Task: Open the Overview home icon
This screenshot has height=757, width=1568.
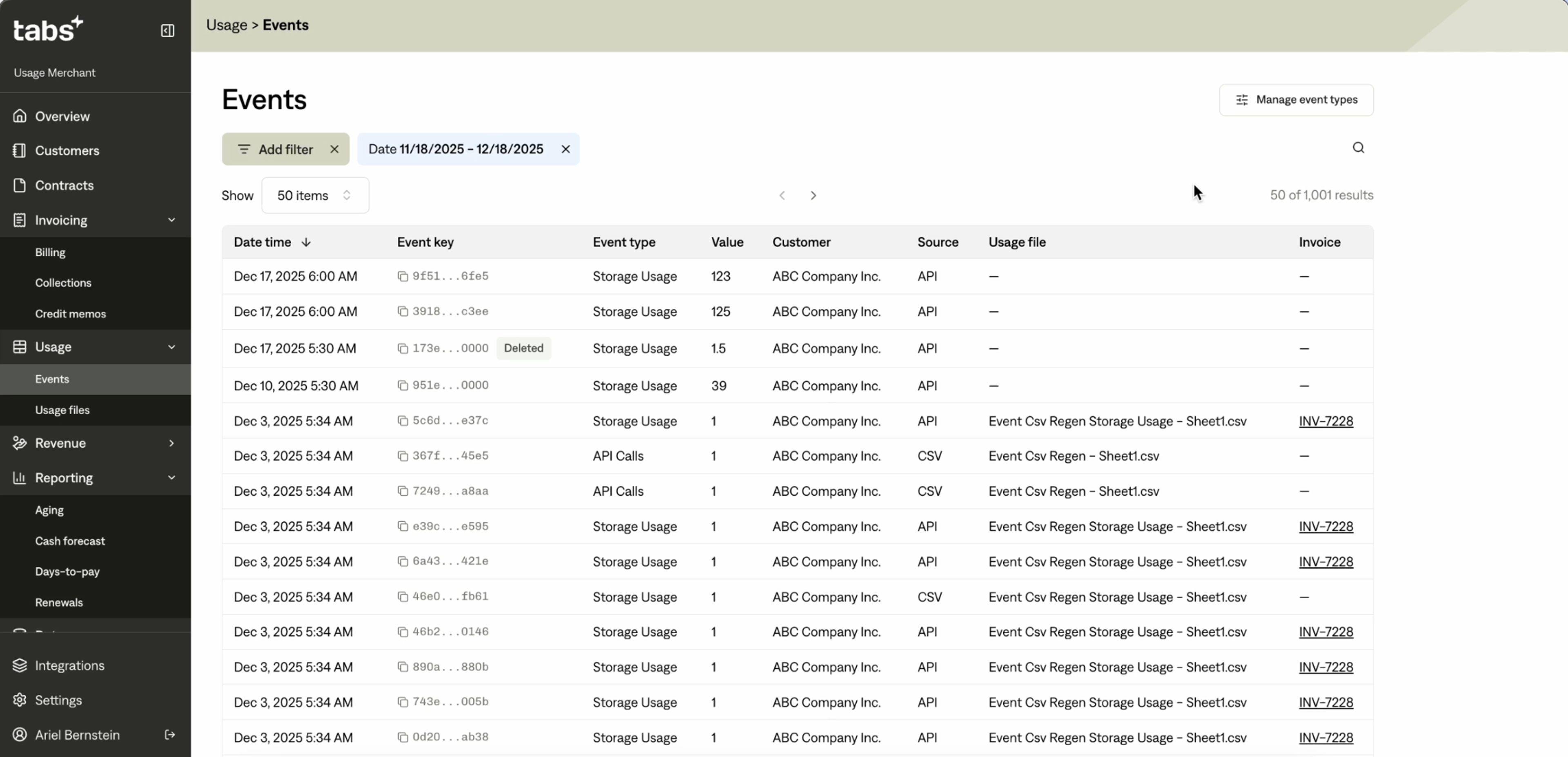Action: [x=20, y=116]
